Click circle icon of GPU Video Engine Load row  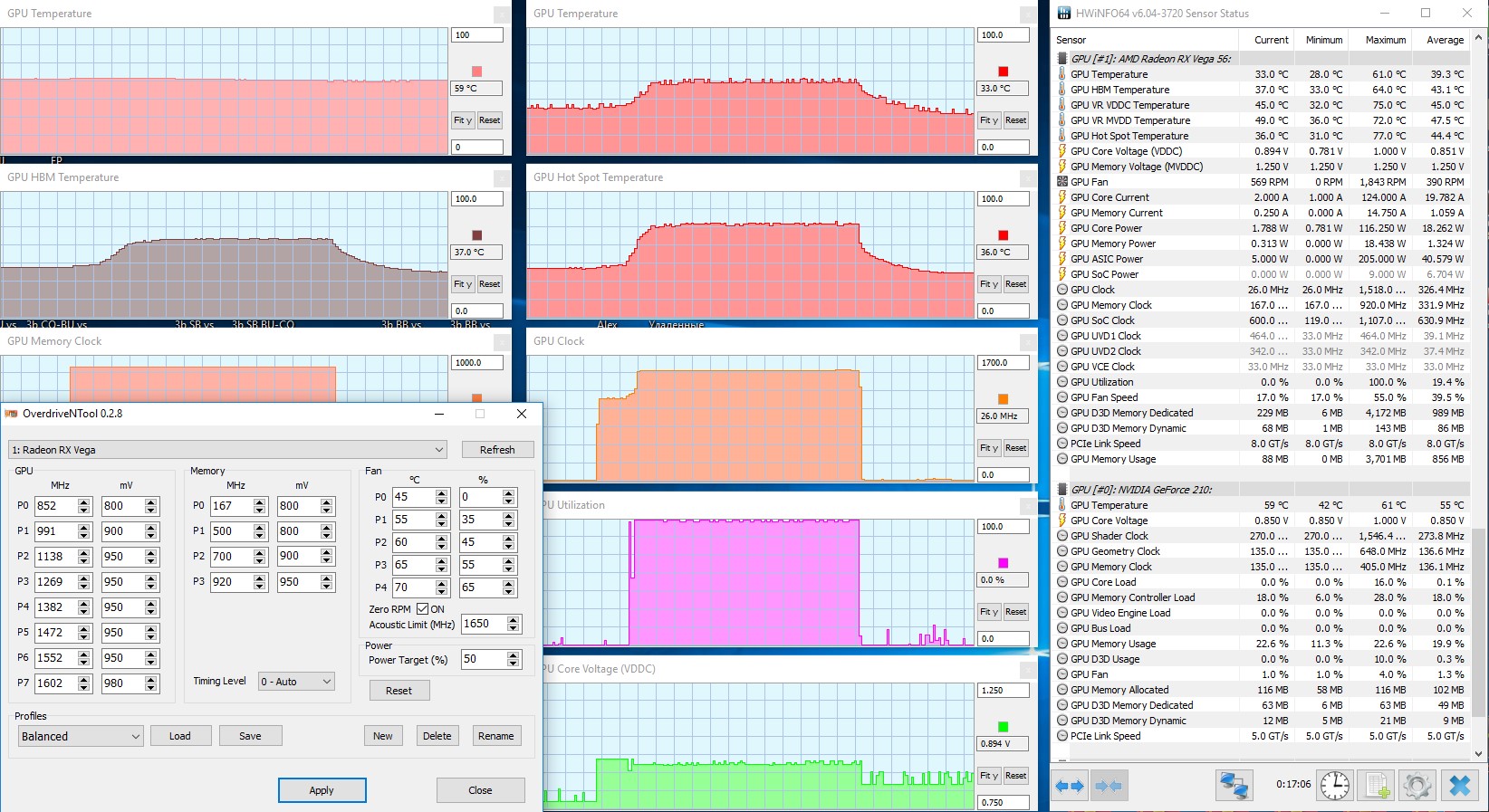(1062, 613)
